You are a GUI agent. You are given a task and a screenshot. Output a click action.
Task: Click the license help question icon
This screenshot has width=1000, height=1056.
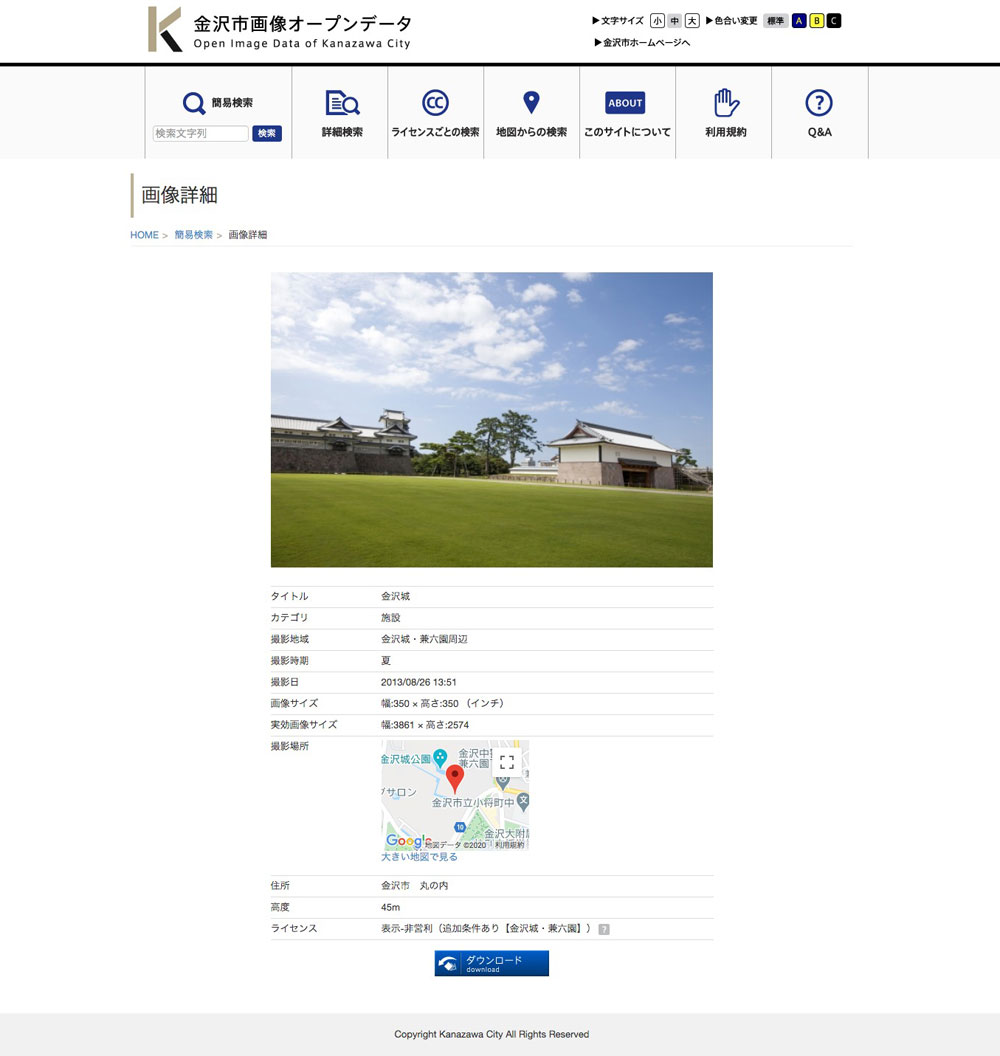(x=604, y=929)
